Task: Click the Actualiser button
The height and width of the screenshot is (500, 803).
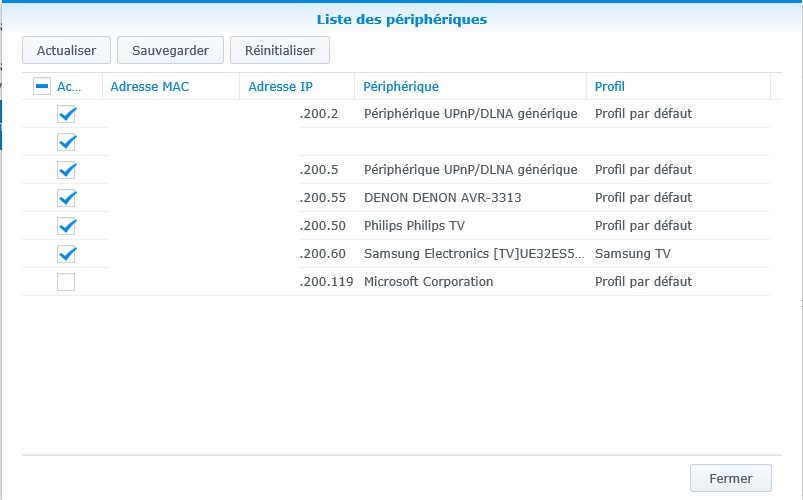Action: [66, 50]
